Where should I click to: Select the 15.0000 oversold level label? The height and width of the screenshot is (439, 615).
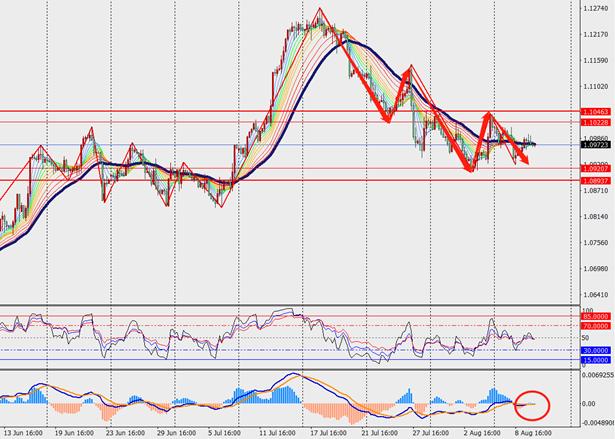(x=594, y=359)
